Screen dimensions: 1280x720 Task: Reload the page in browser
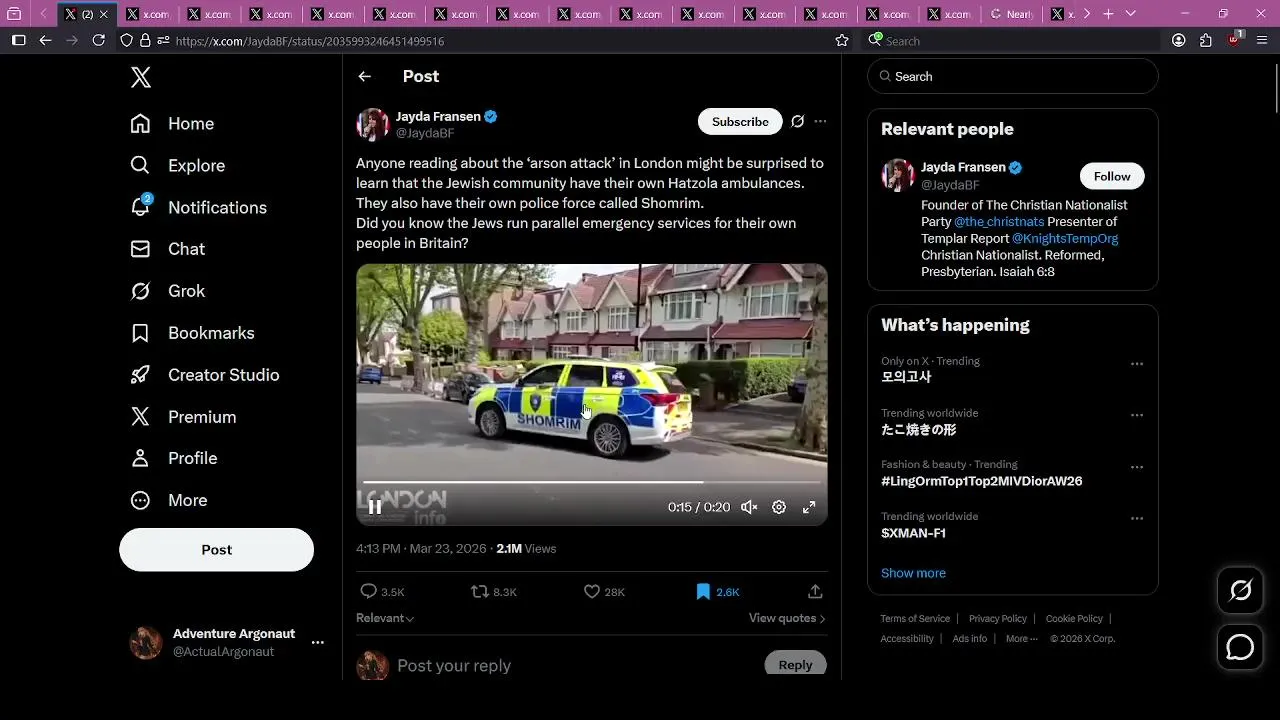point(98,40)
